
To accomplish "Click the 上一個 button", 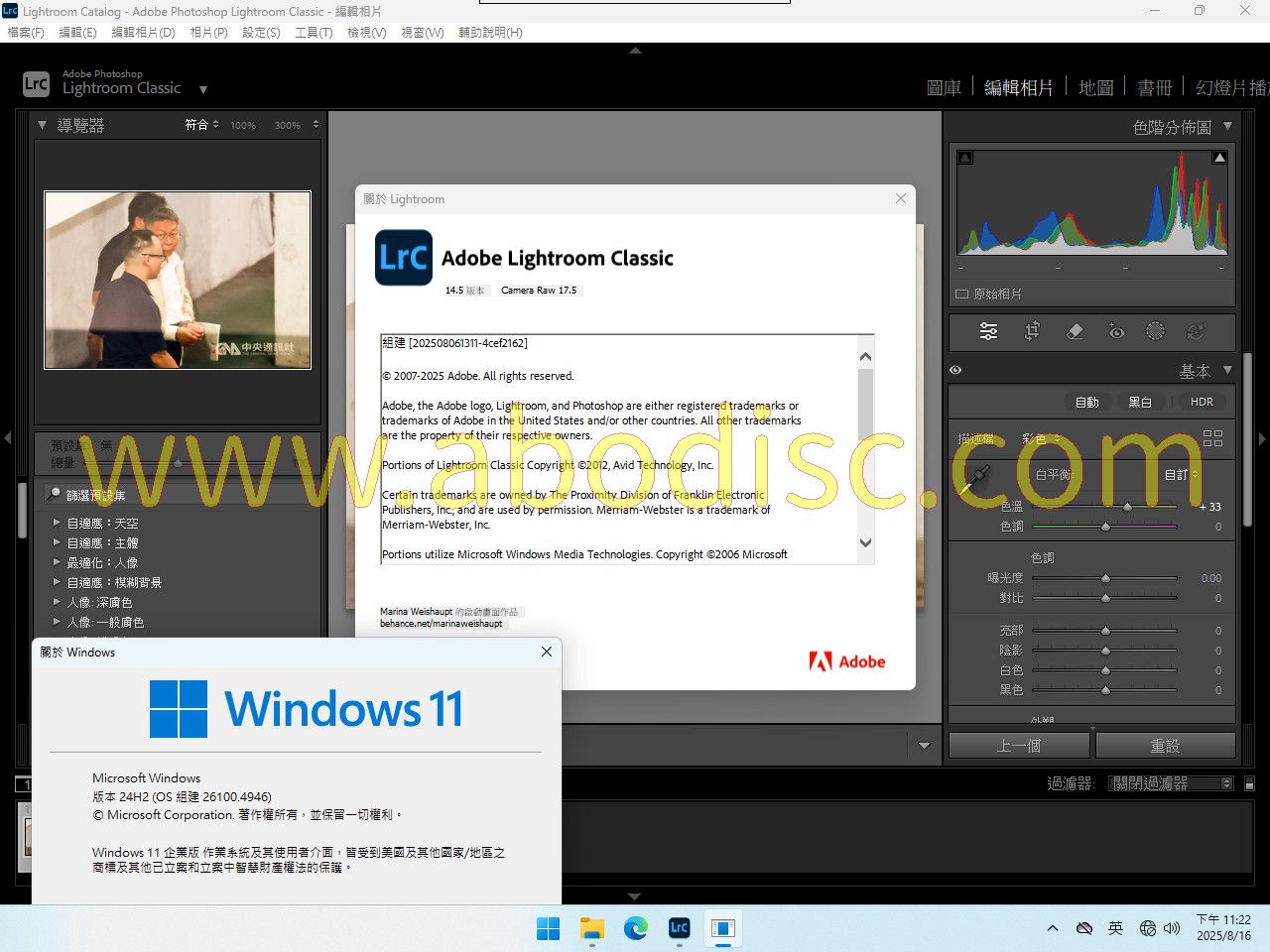I will click(x=1019, y=746).
